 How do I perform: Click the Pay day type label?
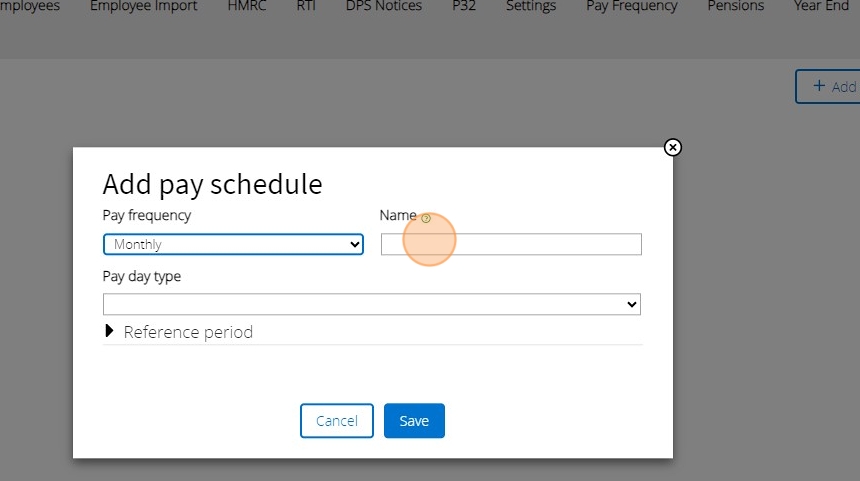click(142, 276)
